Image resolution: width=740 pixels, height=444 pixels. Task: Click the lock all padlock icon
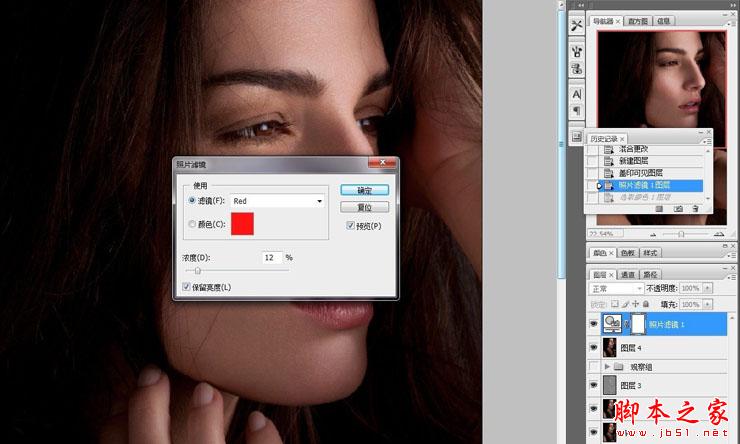pos(646,304)
